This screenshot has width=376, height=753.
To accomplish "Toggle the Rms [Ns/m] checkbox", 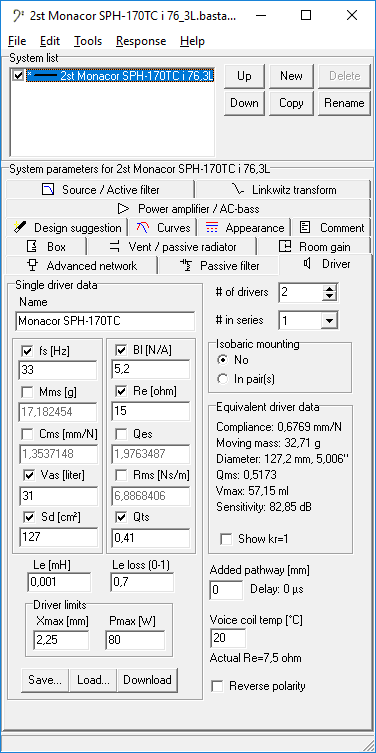I will (120, 475).
